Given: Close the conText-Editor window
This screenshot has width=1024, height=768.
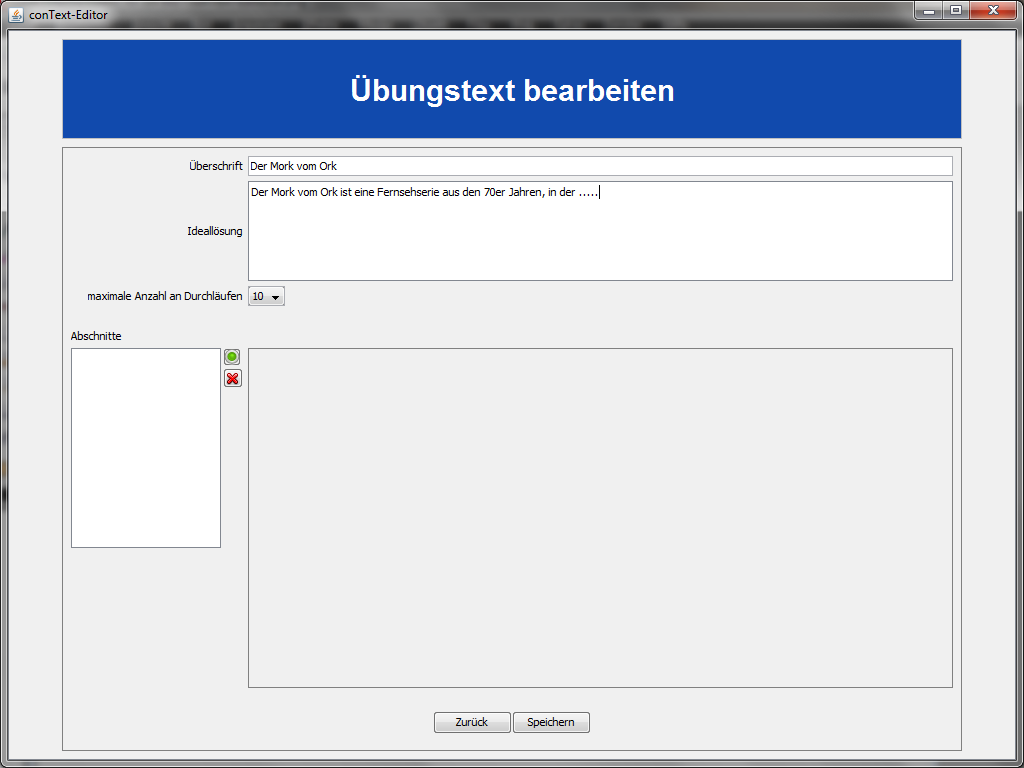Looking at the screenshot, I should click(992, 11).
